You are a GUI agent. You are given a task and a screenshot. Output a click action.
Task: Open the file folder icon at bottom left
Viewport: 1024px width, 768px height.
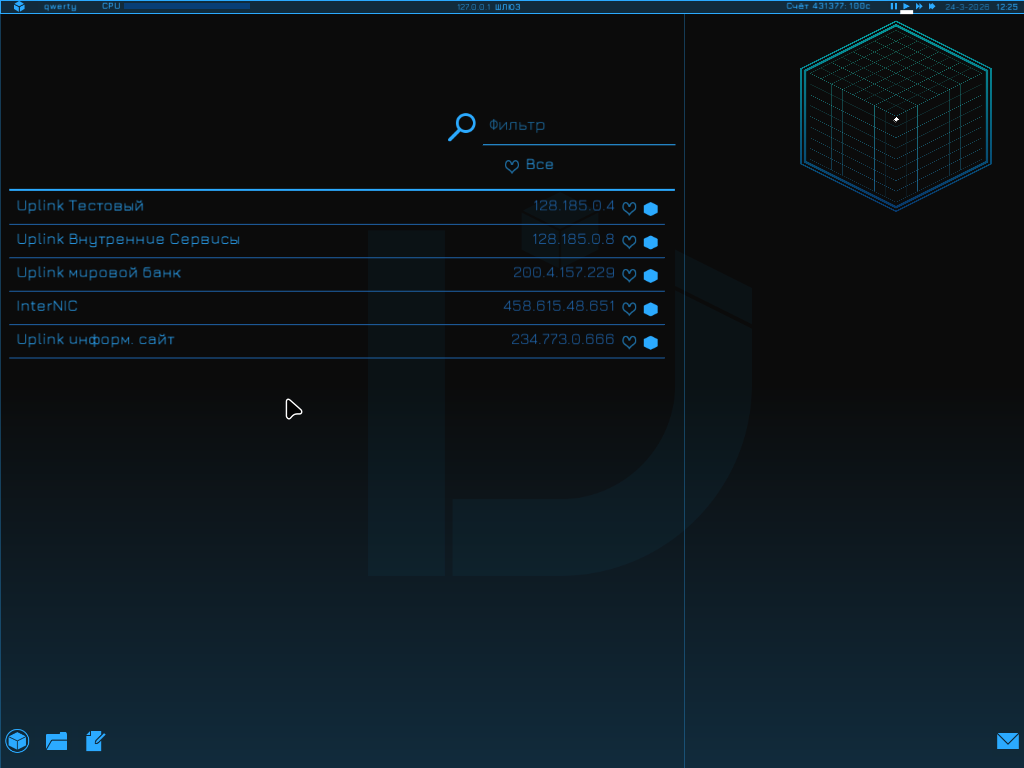pos(57,741)
